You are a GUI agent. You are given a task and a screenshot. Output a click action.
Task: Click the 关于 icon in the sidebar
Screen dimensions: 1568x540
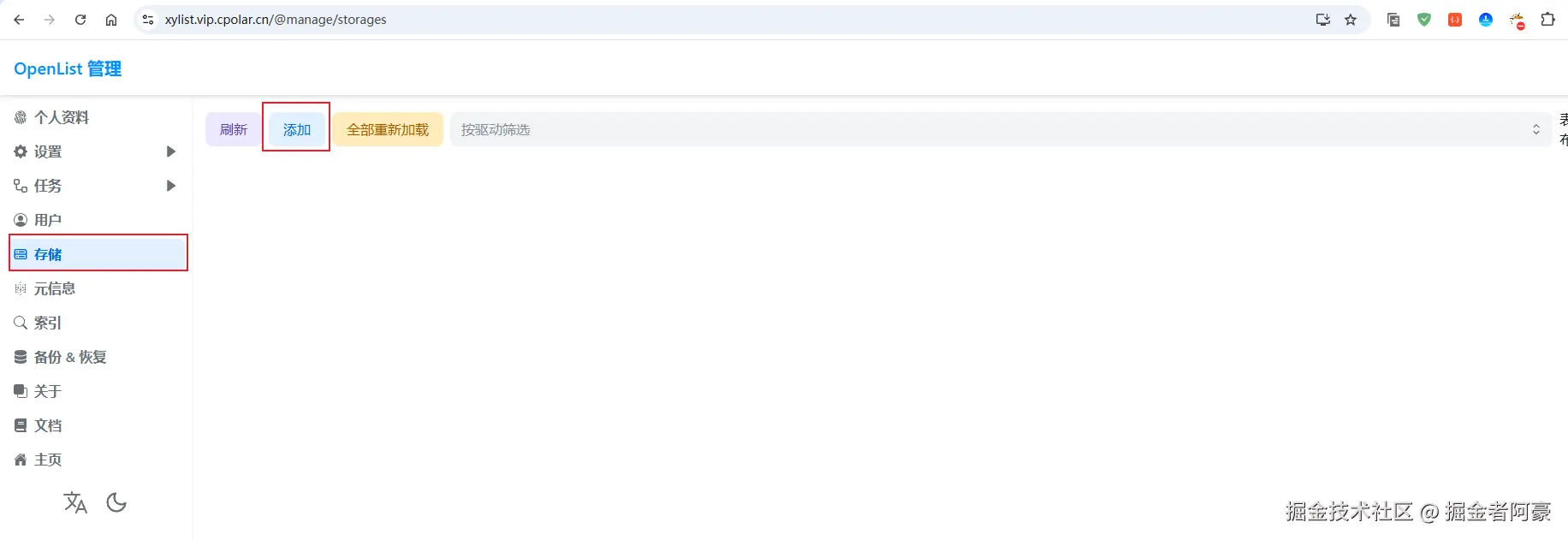click(21, 391)
